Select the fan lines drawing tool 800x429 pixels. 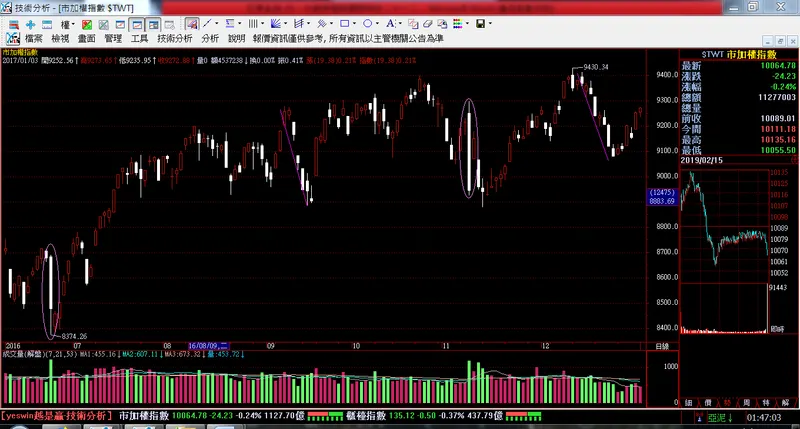(276, 23)
